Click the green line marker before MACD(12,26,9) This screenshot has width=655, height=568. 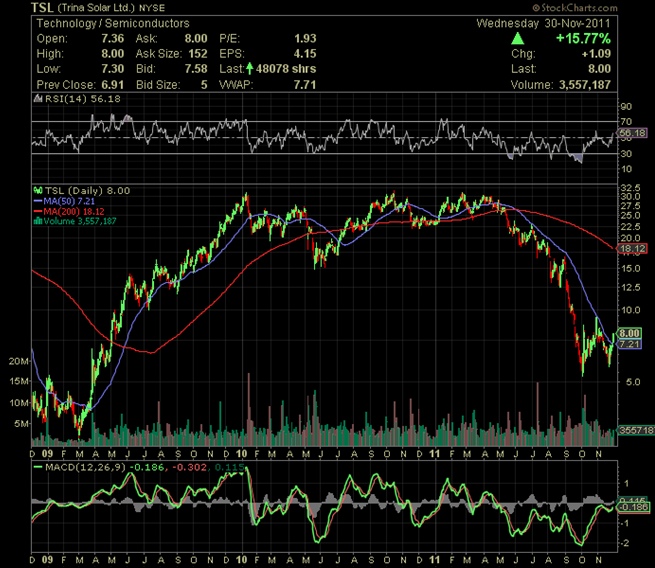38,467
